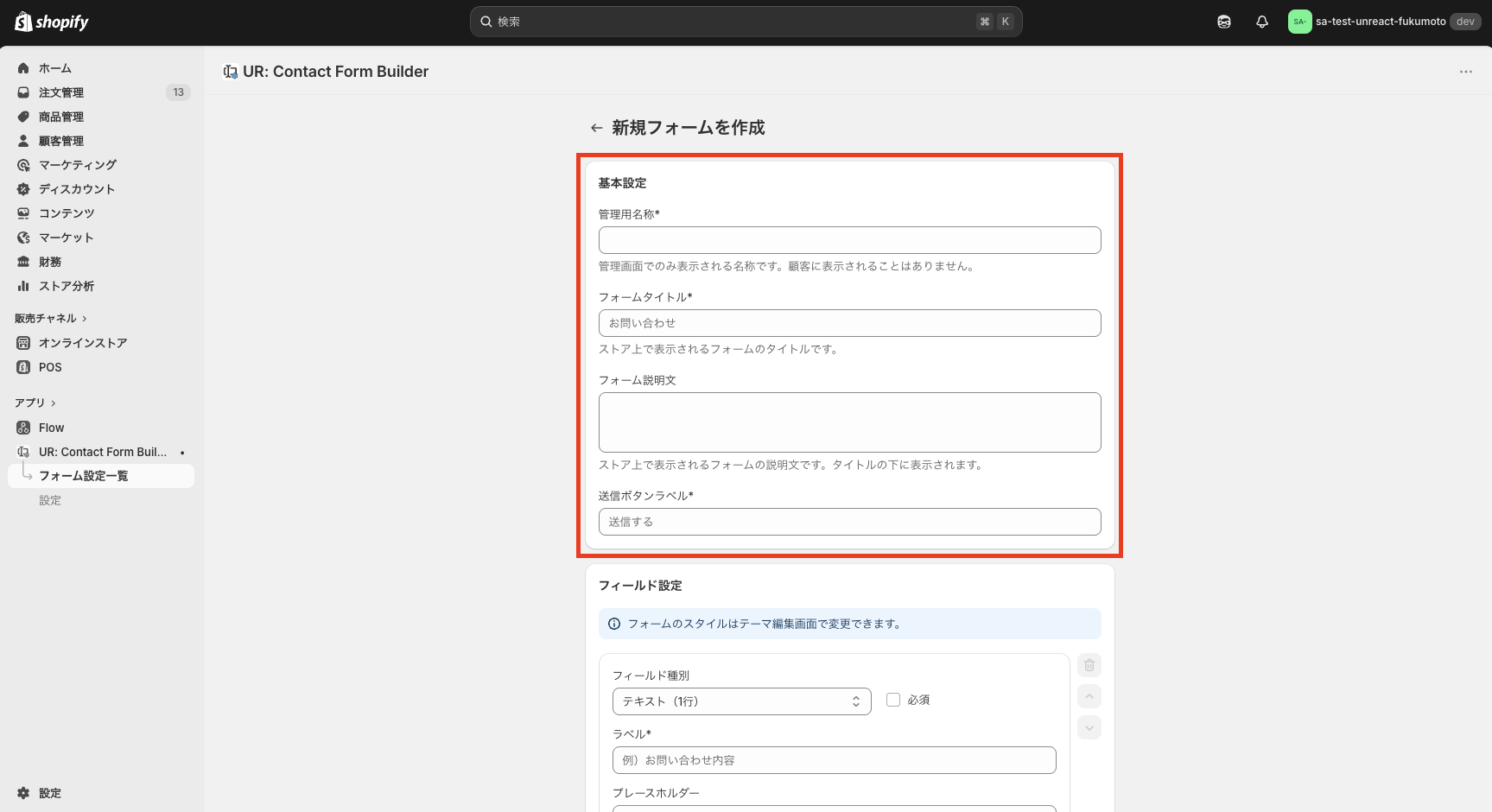This screenshot has height=812, width=1492.
Task: Click the Shopify logo
Action: pyautogui.click(x=52, y=22)
